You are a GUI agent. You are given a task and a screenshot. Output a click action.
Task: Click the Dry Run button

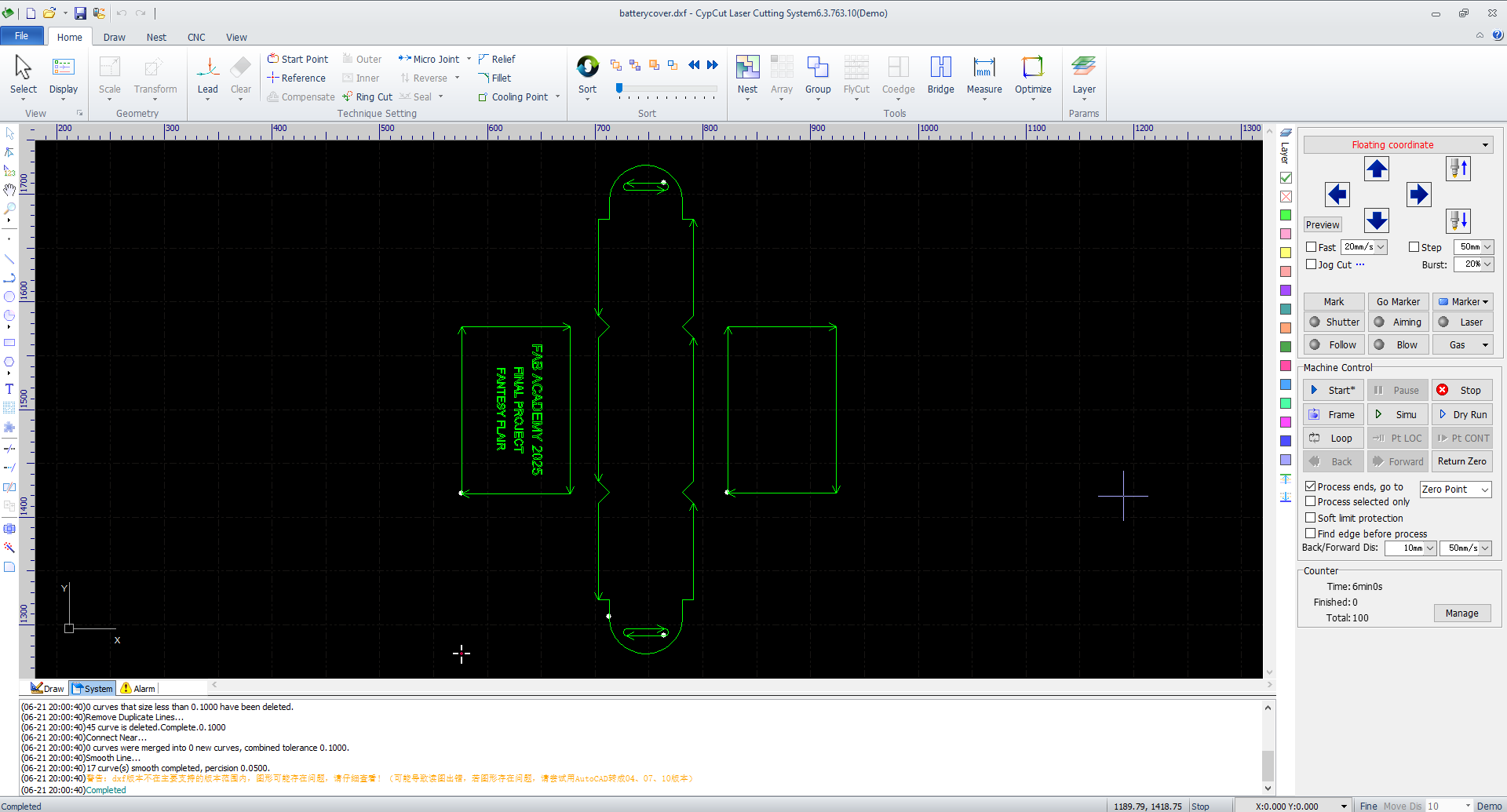tap(1462, 414)
